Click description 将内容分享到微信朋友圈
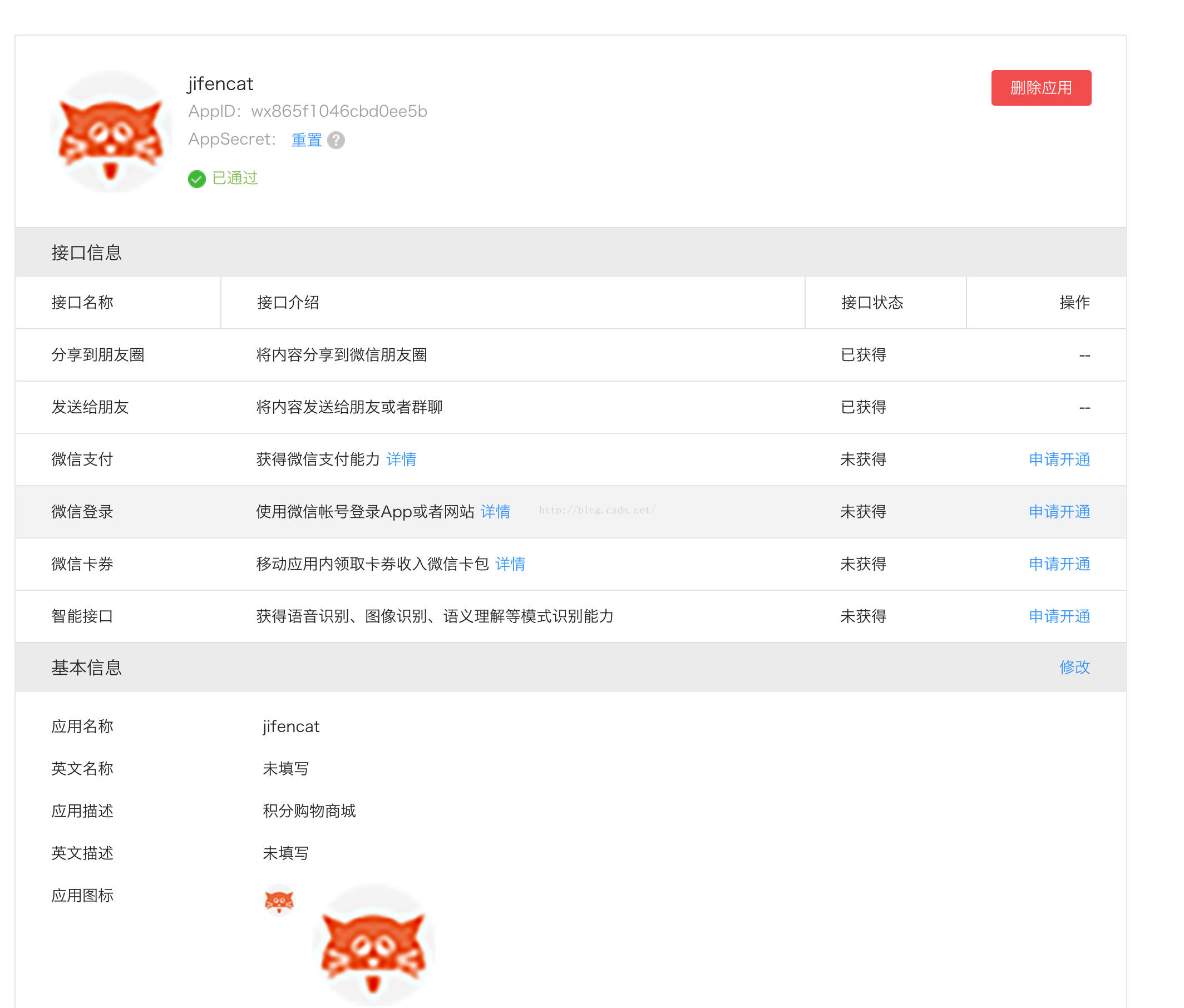The image size is (1184, 1008). (342, 355)
